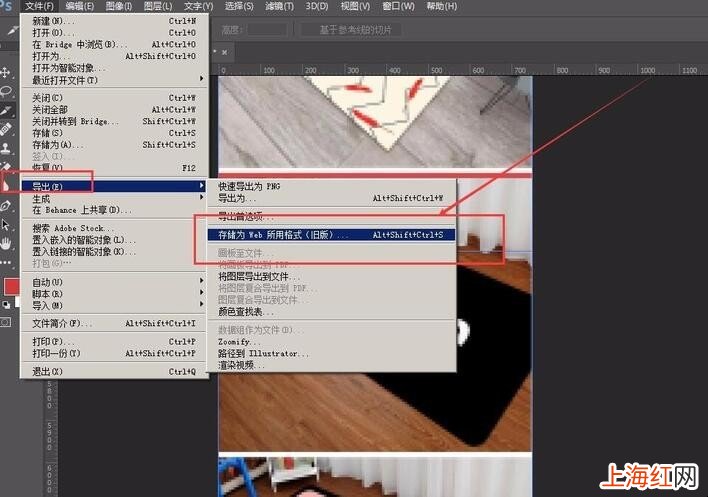
Task: Choose 导出为 submenu entry
Action: [331, 198]
